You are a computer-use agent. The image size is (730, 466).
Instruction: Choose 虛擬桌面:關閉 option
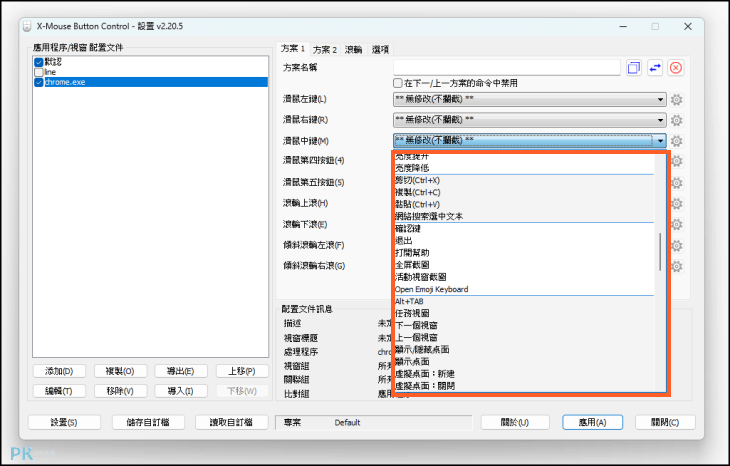point(524,386)
